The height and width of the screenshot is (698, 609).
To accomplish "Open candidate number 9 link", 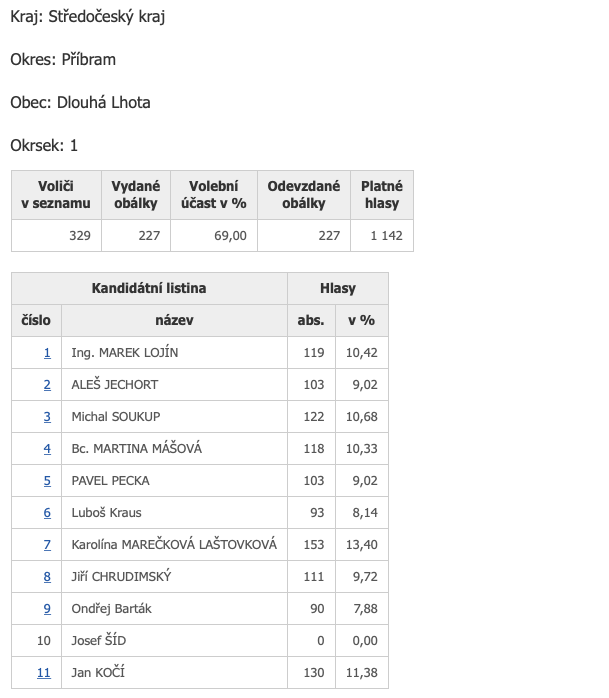I will tap(47, 609).
